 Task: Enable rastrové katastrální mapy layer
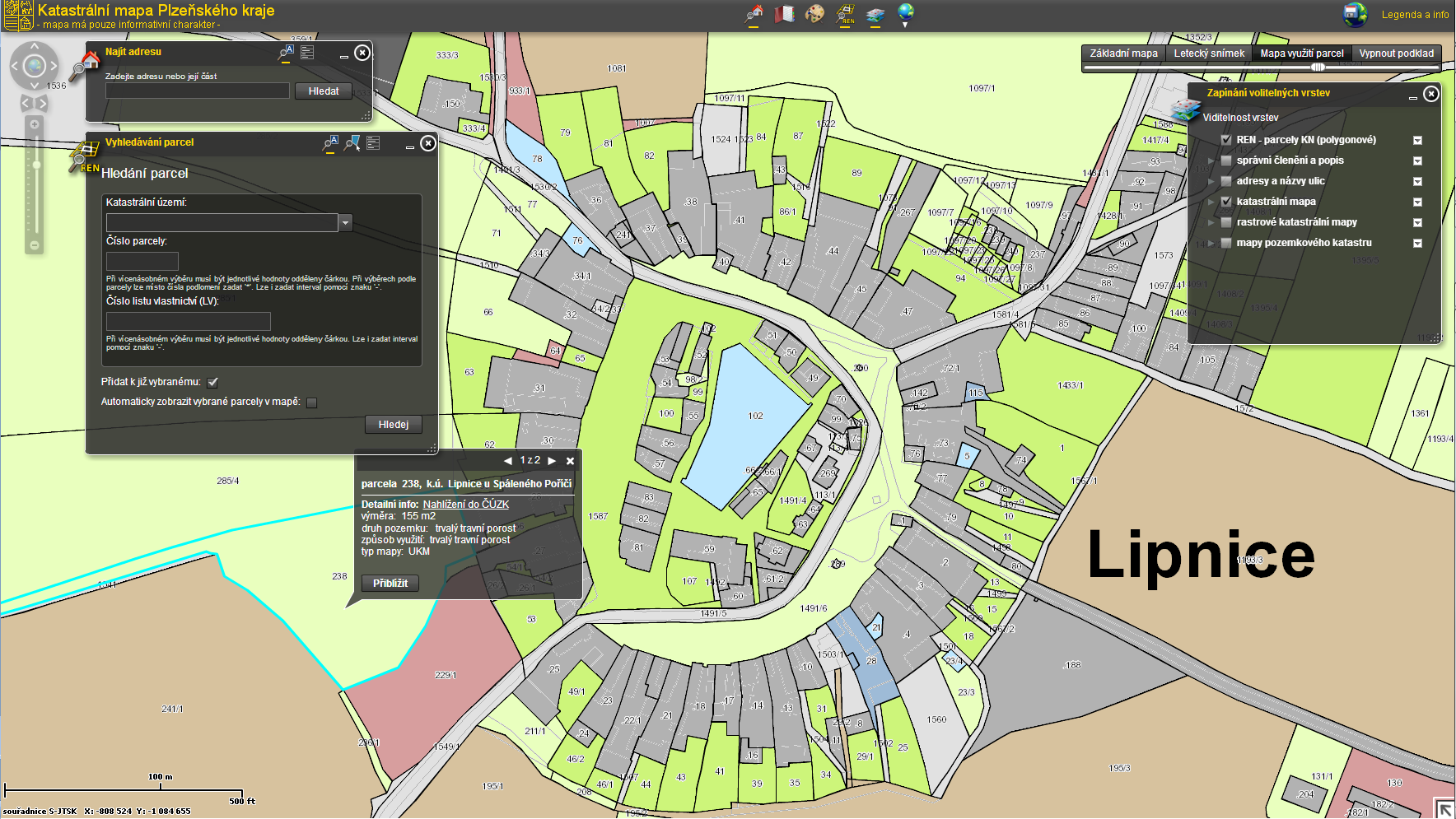pyautogui.click(x=1226, y=222)
